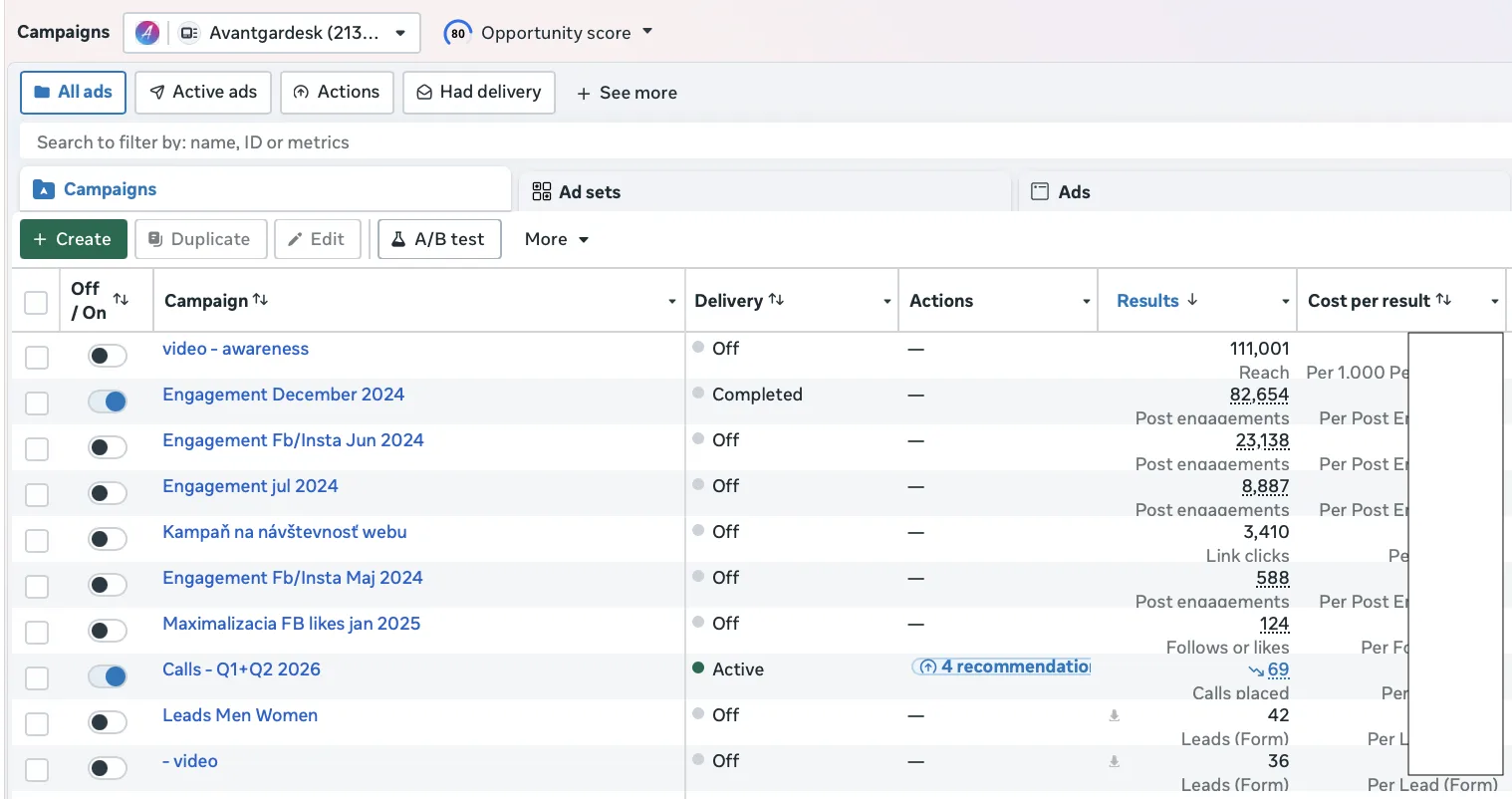This screenshot has width=1512, height=799.
Task: Click sort arrows beside Cost per result
Action: coord(1443,300)
